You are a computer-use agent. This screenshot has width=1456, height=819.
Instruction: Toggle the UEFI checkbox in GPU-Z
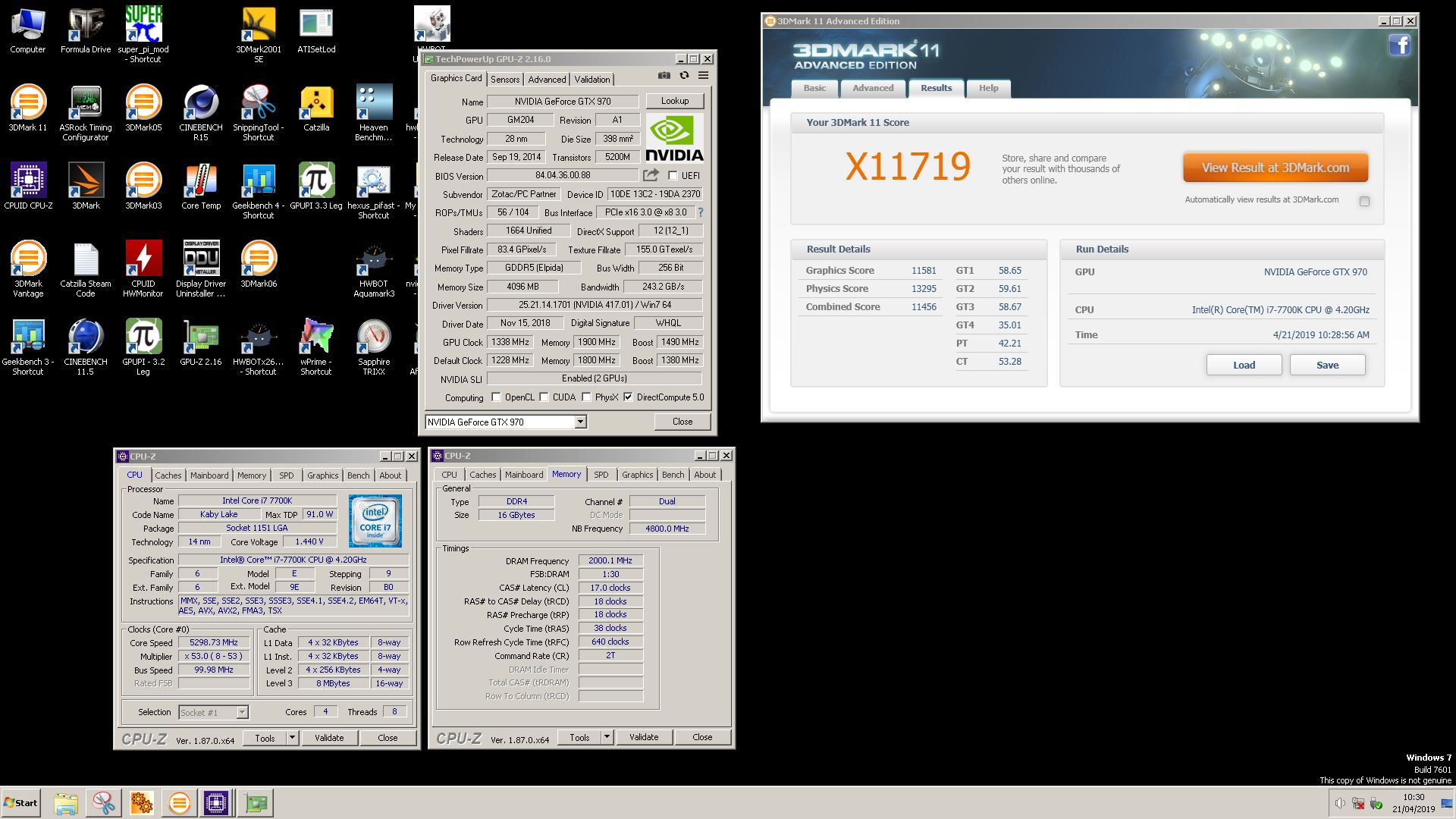673,176
